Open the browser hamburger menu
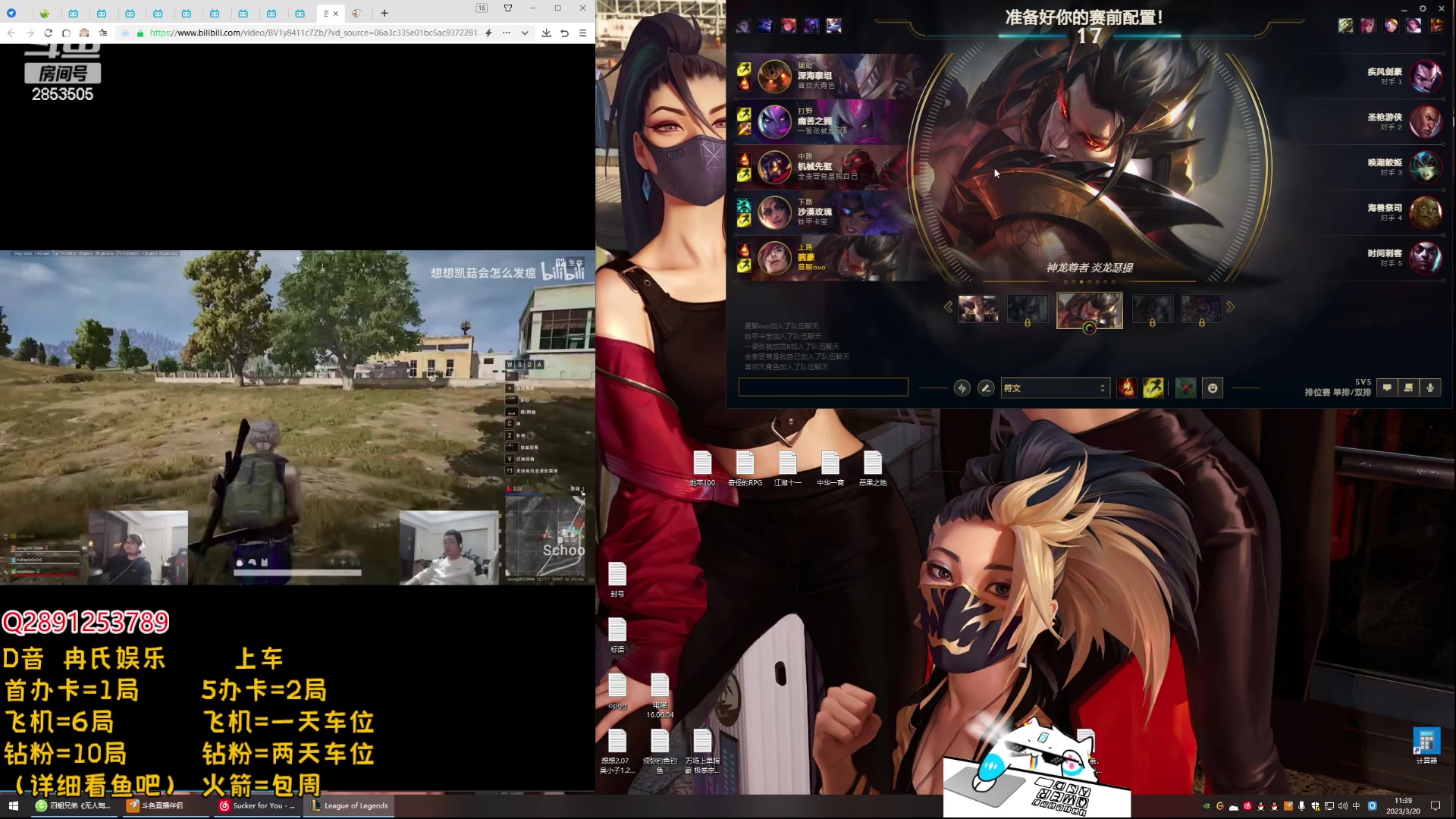Image resolution: width=1456 pixels, height=819 pixels. pyautogui.click(x=583, y=33)
